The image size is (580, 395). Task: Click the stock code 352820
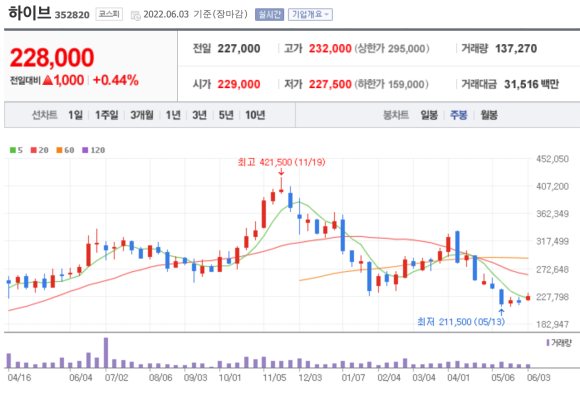click(x=72, y=15)
